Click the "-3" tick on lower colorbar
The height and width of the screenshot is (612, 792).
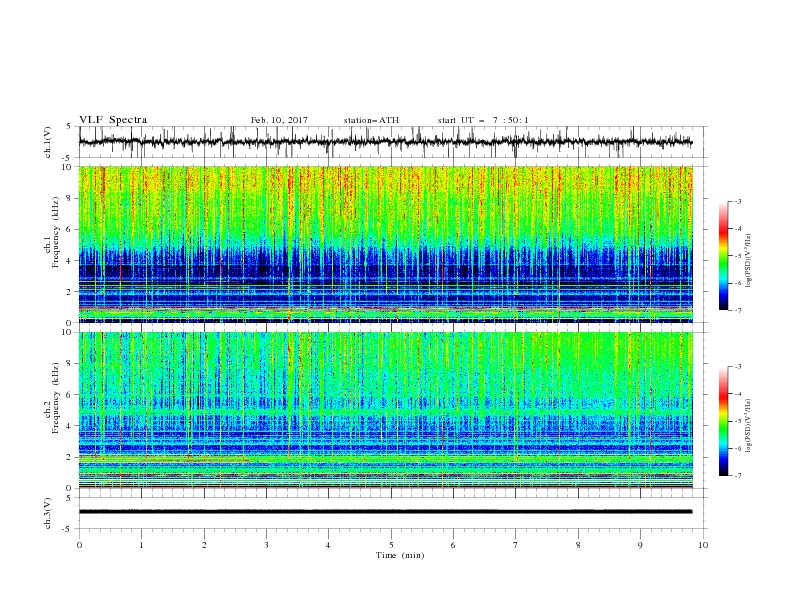737,367
